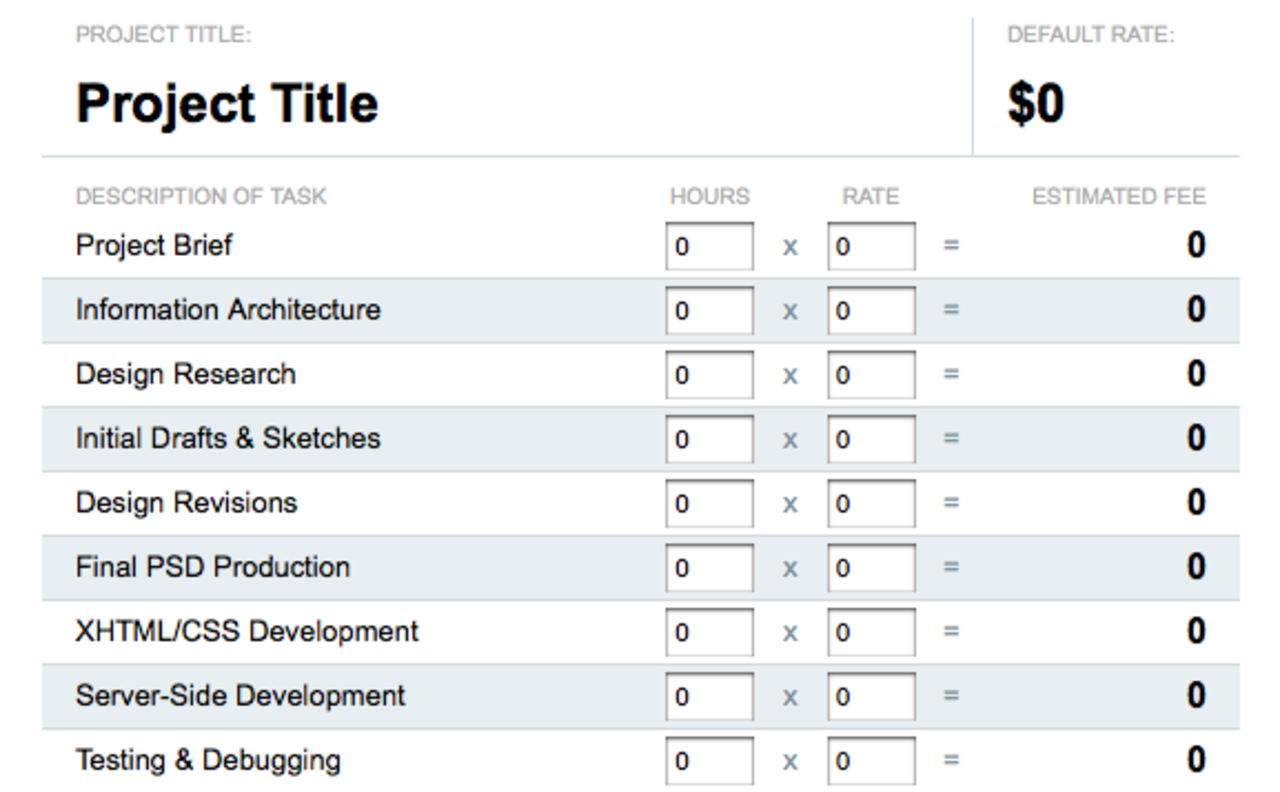Screen dimensions: 1280x792
Task: Click the Hours field for Project Brief
Action: 708,246
